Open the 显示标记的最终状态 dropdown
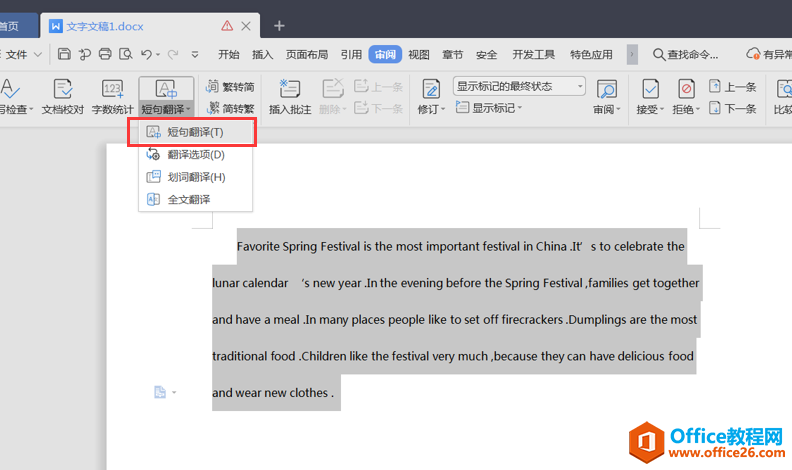 pyautogui.click(x=519, y=86)
